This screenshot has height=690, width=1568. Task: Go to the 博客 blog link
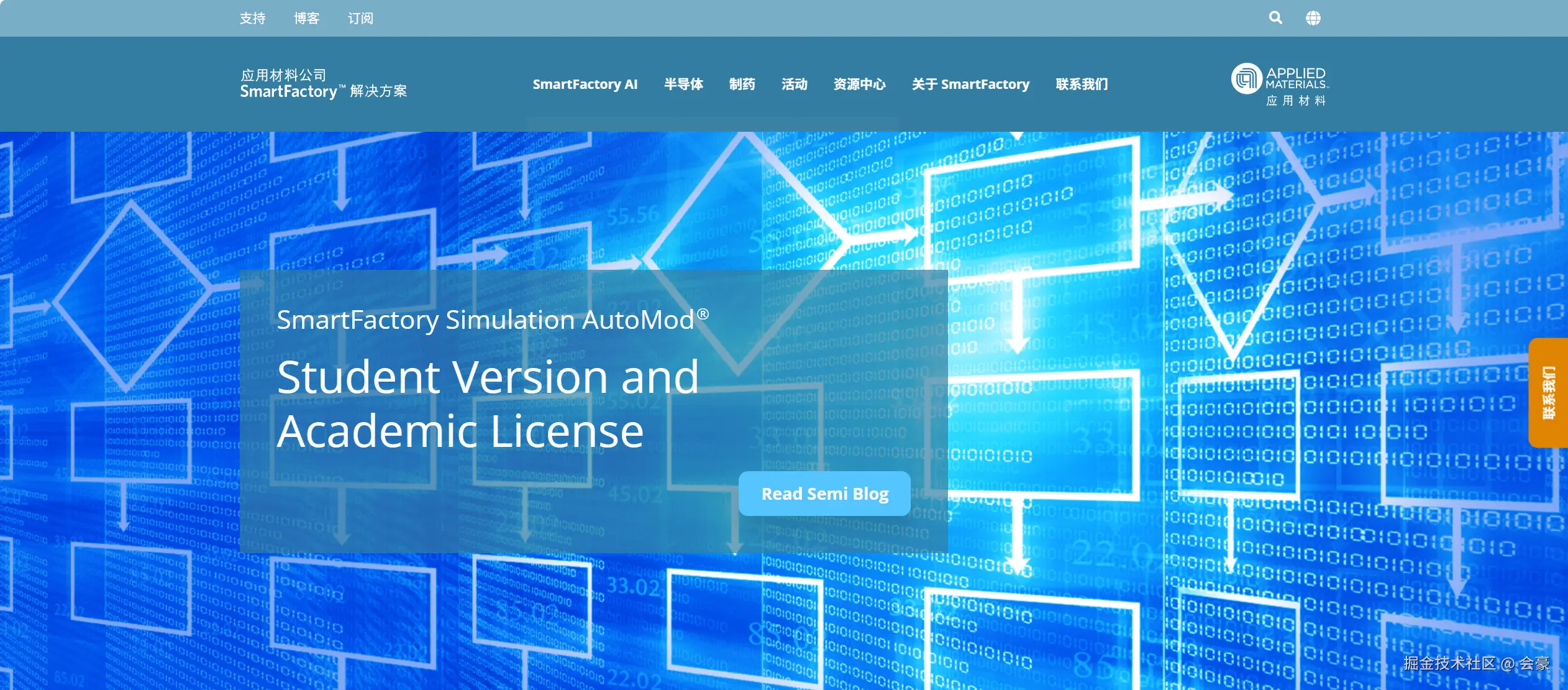pos(306,19)
